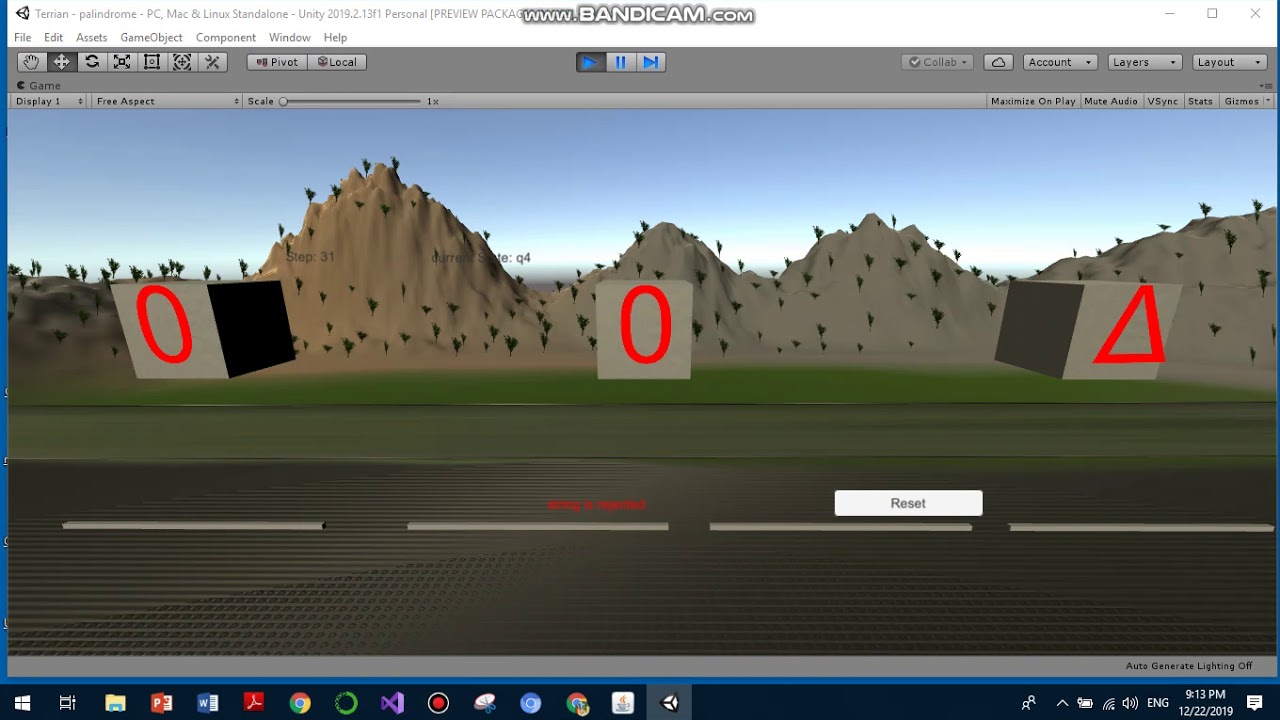Select the Rect Transform tool
Image resolution: width=1280 pixels, height=720 pixels.
(152, 62)
